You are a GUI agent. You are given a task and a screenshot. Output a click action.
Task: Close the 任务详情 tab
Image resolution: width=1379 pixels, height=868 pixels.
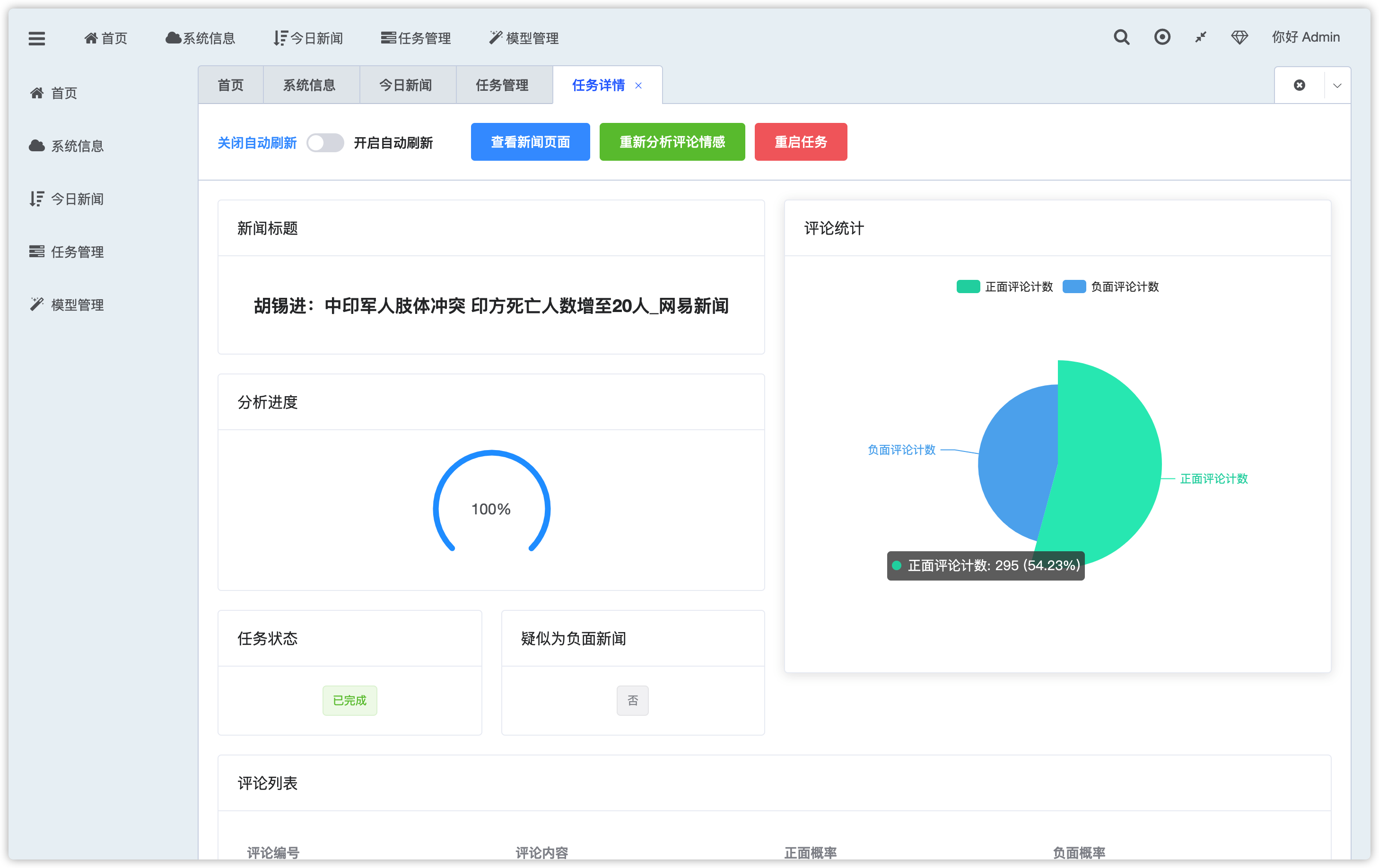638,86
